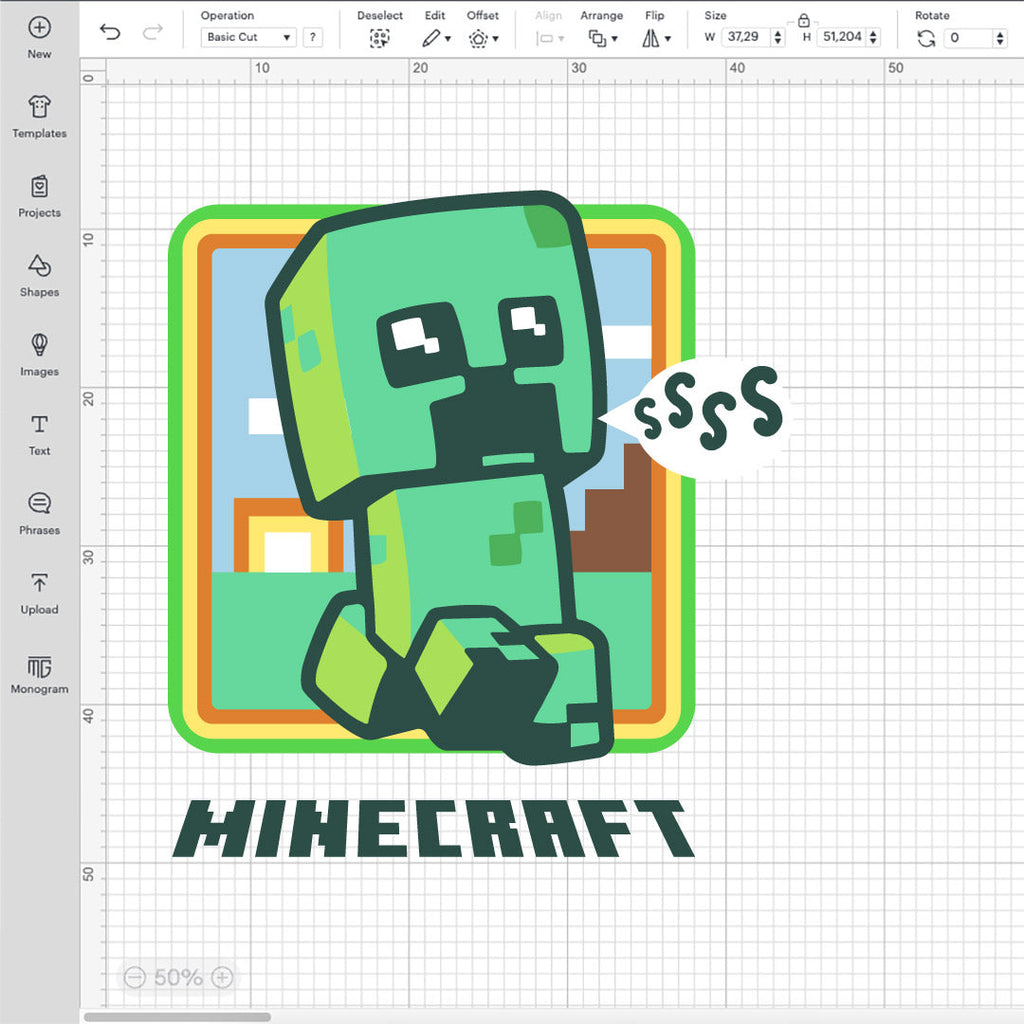The image size is (1024, 1024).
Task: Toggle the aspect ratio lock
Action: coord(803,20)
